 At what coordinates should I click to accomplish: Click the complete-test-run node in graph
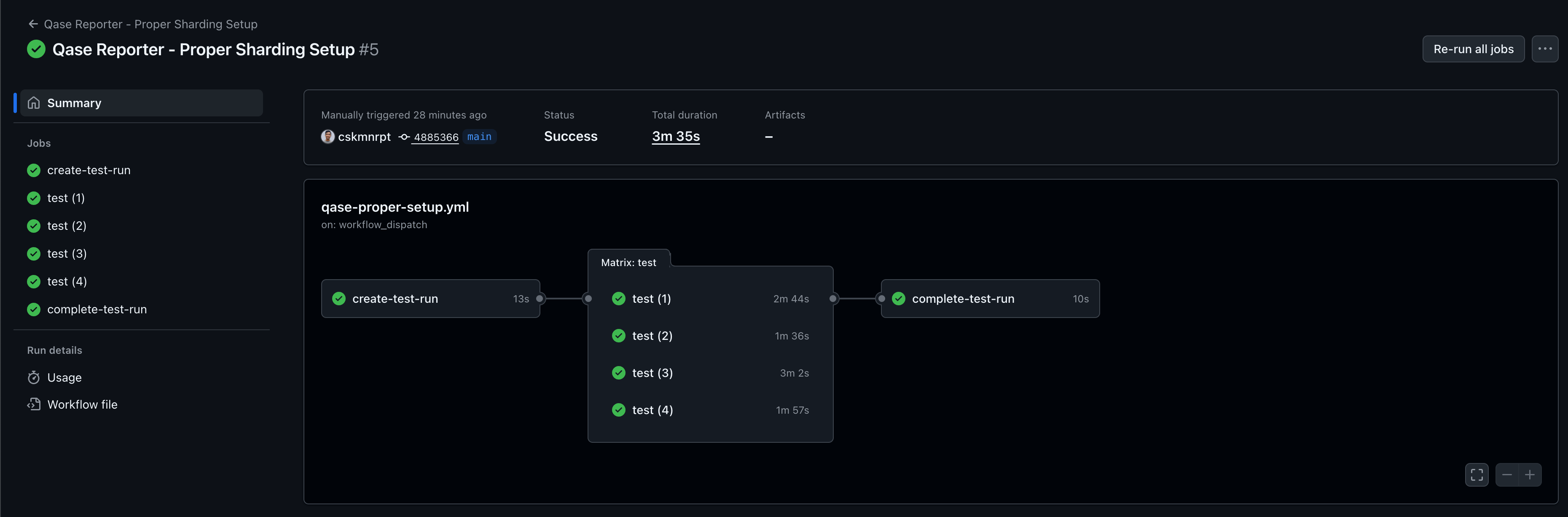click(x=991, y=299)
